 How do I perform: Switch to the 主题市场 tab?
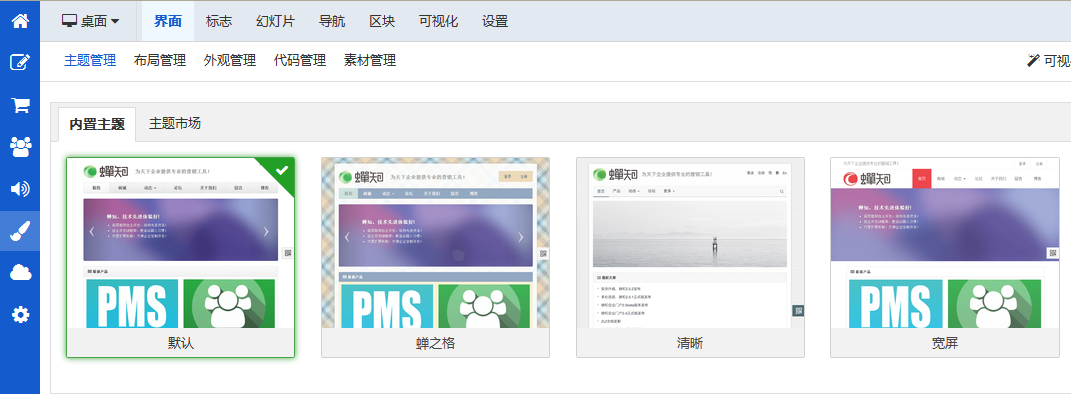point(175,124)
